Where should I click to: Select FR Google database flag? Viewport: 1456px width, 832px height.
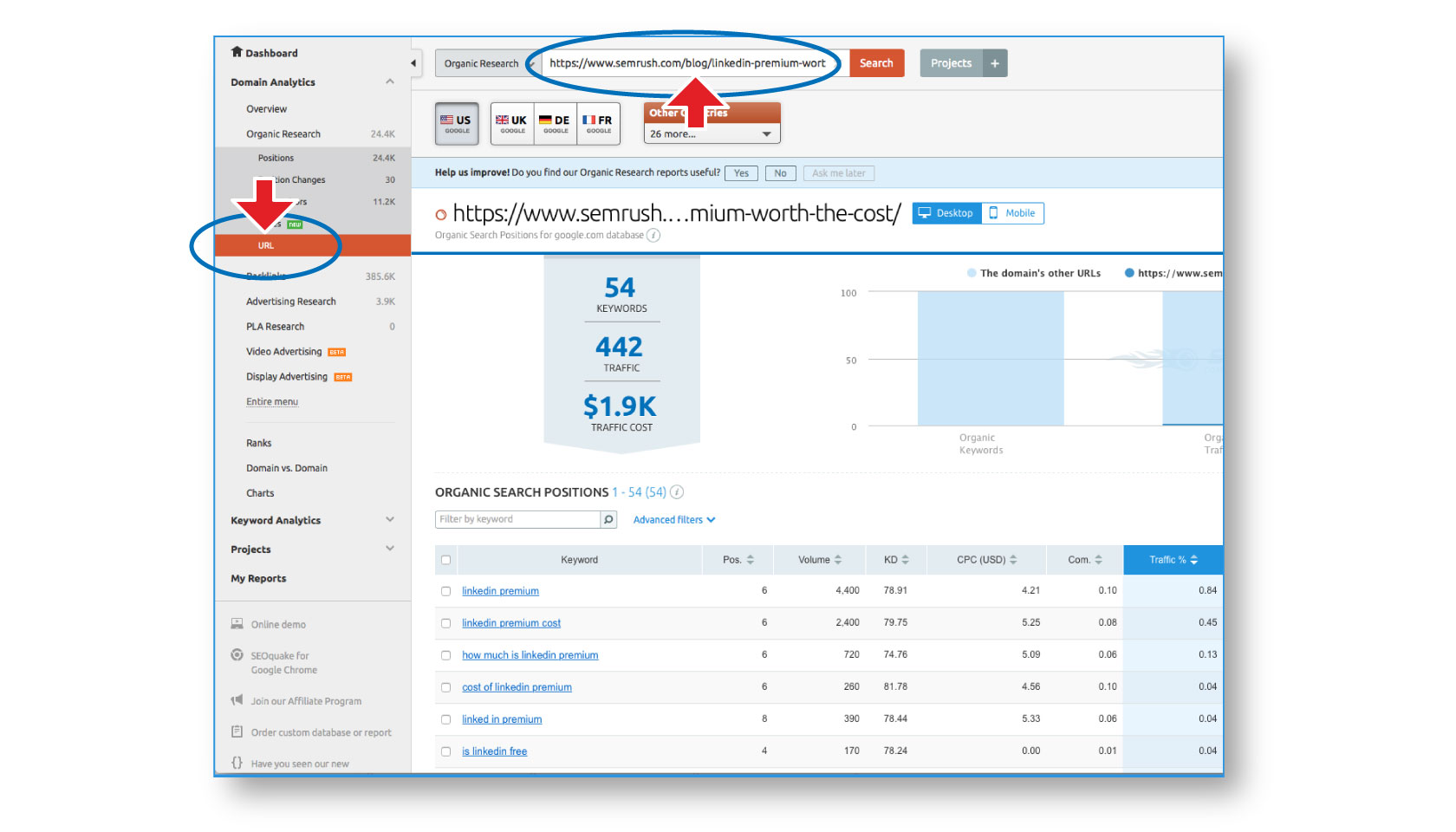598,124
